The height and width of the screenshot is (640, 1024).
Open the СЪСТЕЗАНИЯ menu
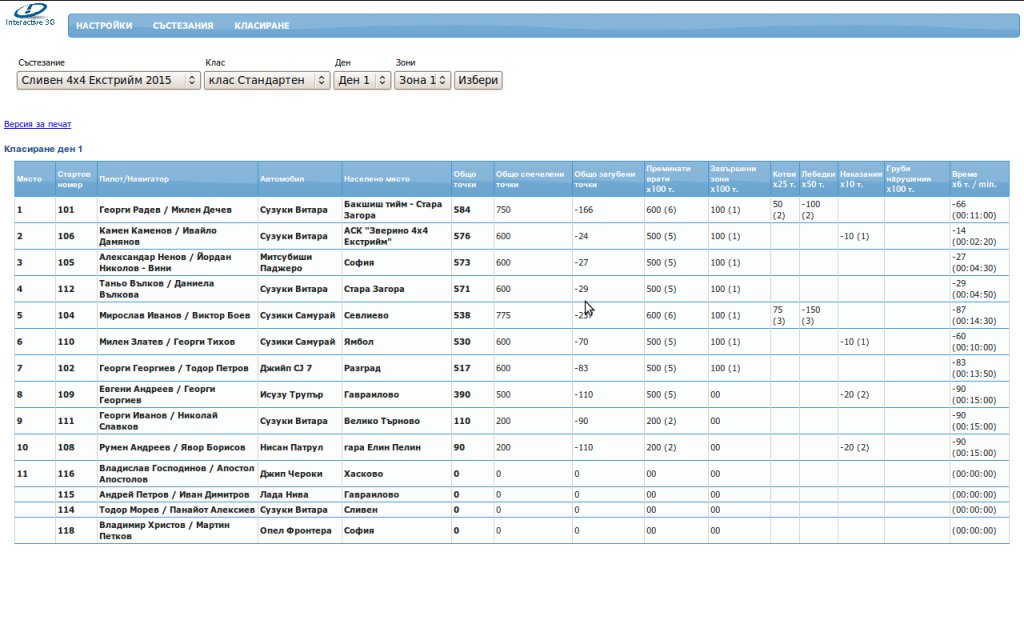183,26
